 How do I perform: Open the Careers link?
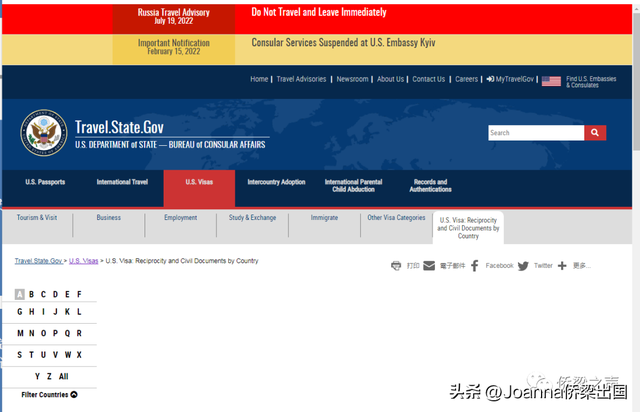pyautogui.click(x=467, y=79)
